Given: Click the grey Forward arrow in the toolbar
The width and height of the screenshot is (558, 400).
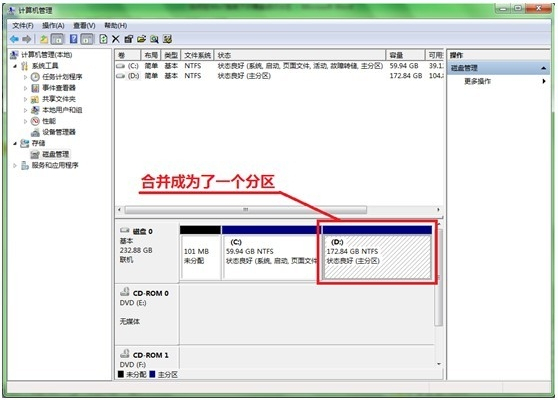Looking at the screenshot, I should click(27, 39).
